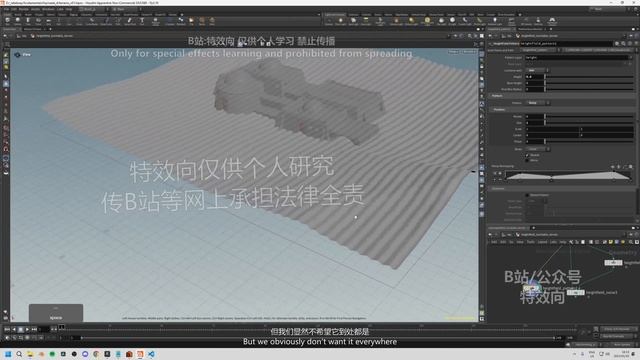640x360 pixels.
Task: Select the Tube shelf tool
Action: pos(28,21)
